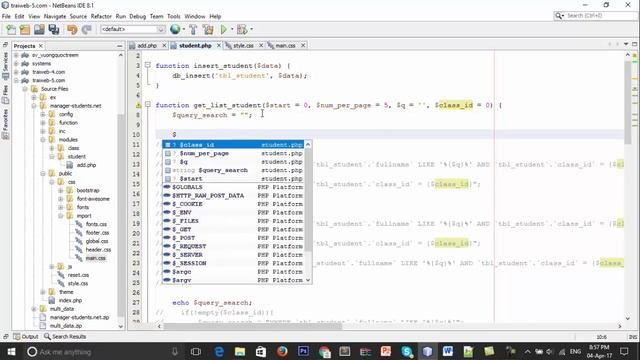Open Firefox from the taskbar
This screenshot has height=360, width=640.
[282, 351]
